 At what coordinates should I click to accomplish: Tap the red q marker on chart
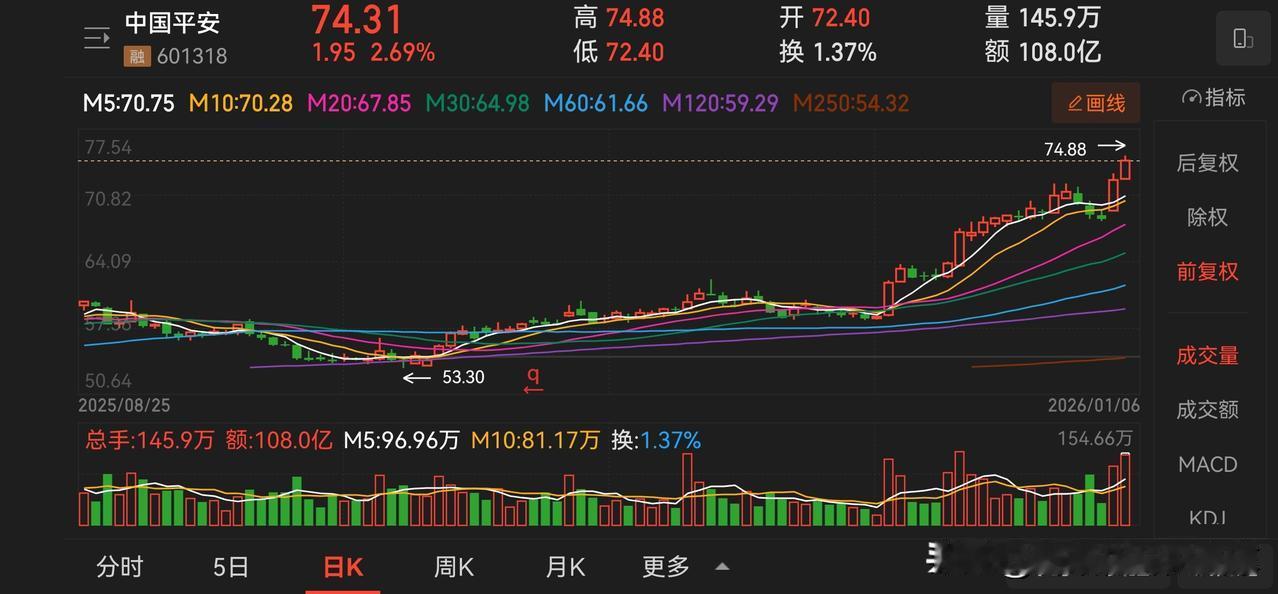[534, 379]
